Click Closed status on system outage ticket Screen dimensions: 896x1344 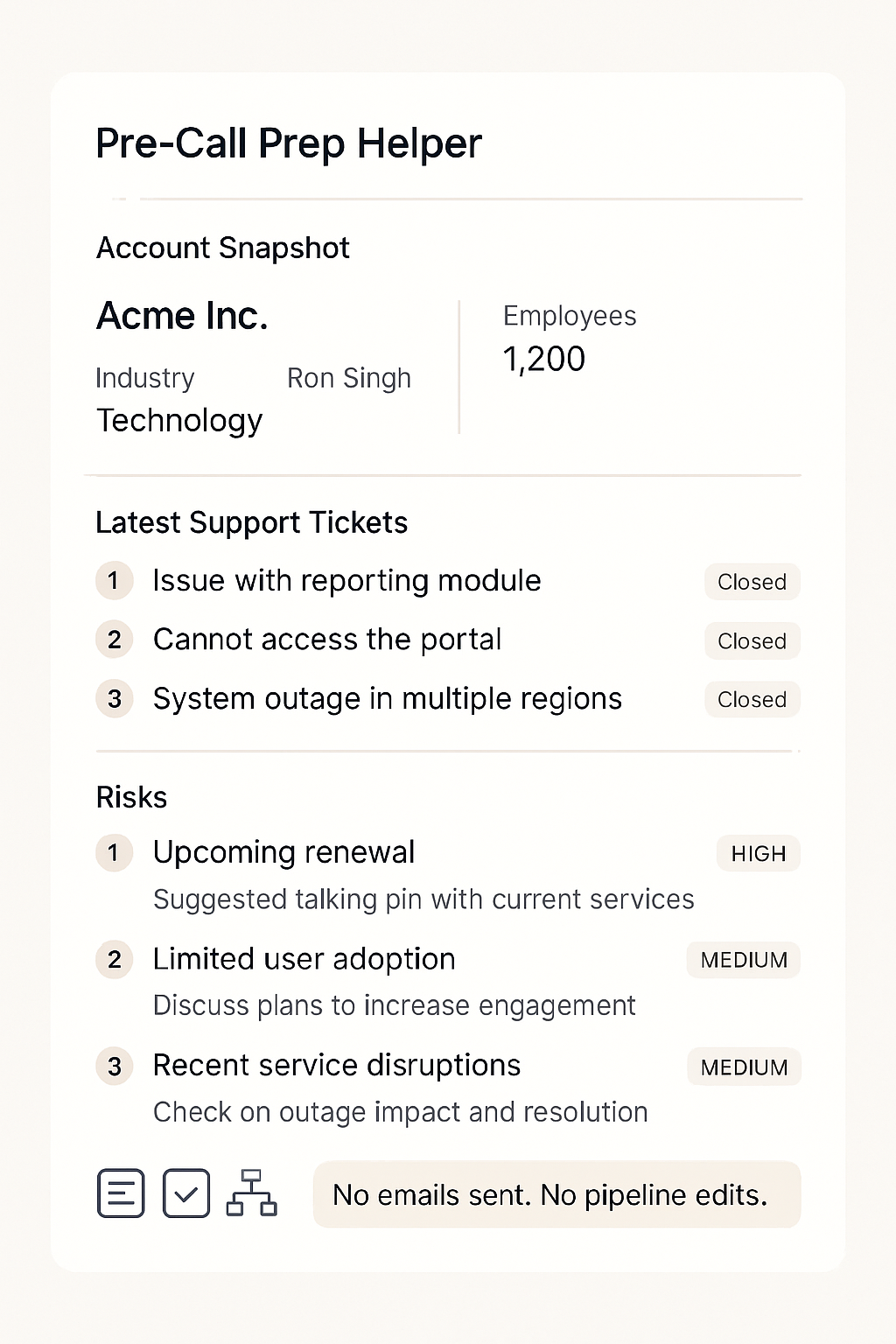click(752, 700)
